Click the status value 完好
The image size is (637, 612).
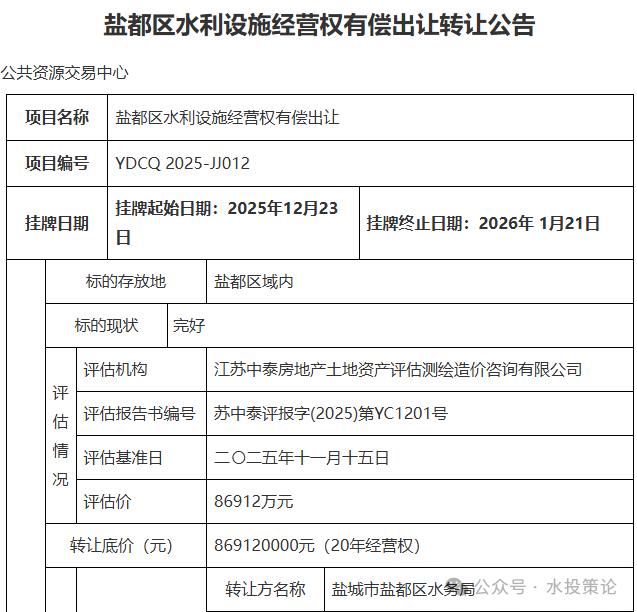tap(189, 326)
